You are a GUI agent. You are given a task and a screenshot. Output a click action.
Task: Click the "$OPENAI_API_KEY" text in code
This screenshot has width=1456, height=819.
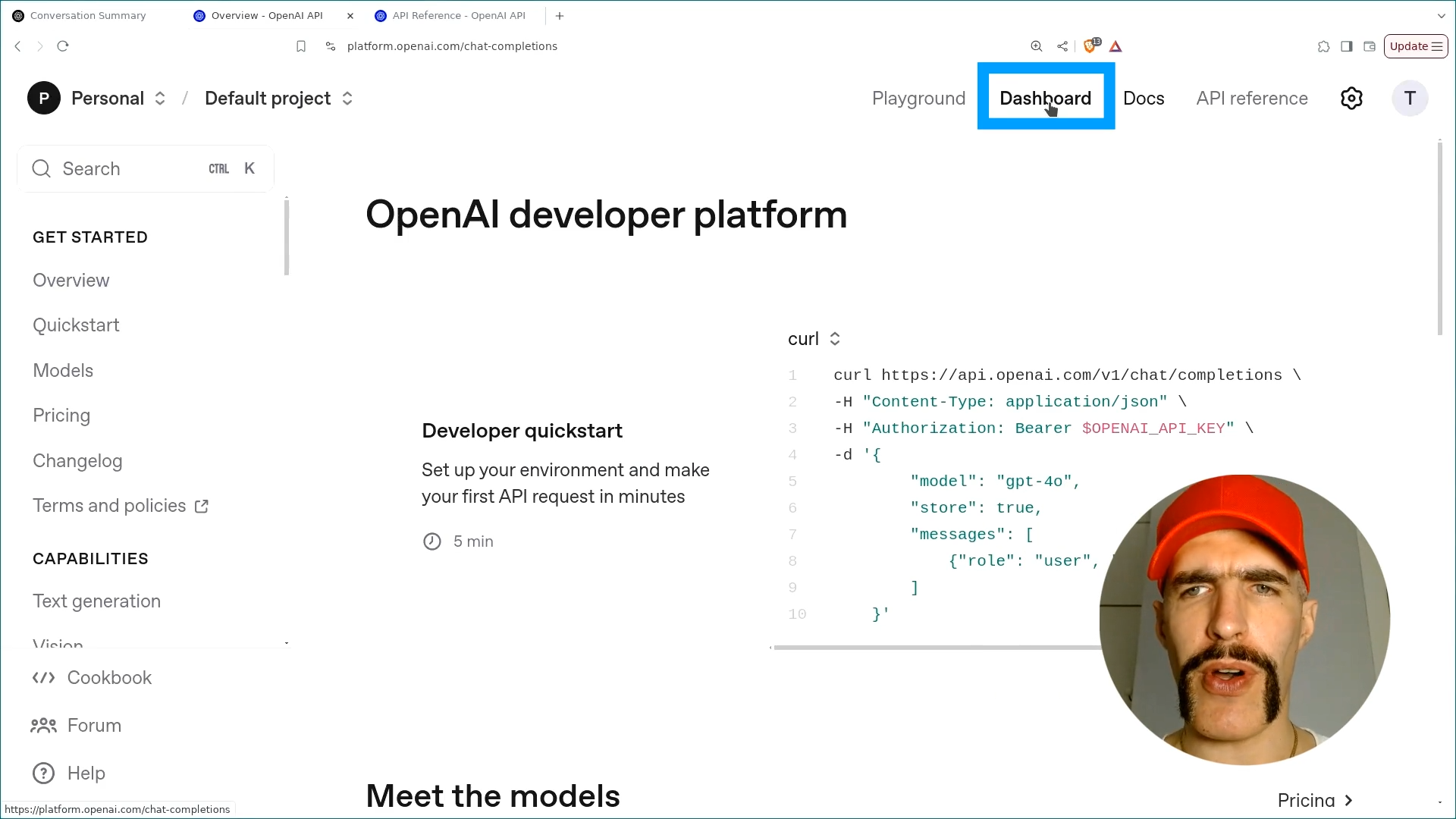pyautogui.click(x=1153, y=428)
